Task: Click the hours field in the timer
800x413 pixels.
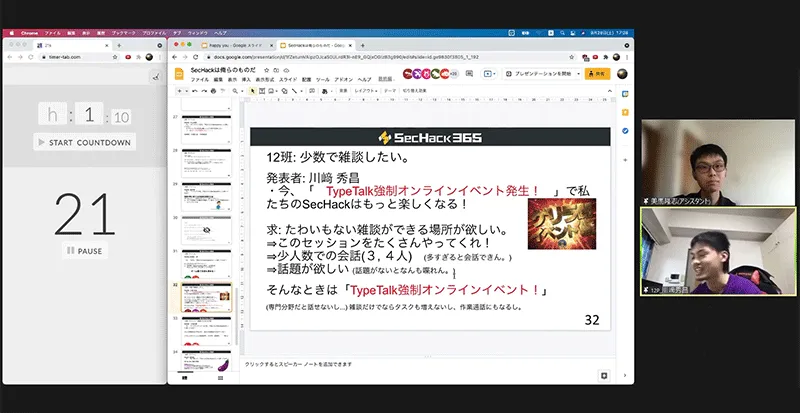Action: pos(53,114)
